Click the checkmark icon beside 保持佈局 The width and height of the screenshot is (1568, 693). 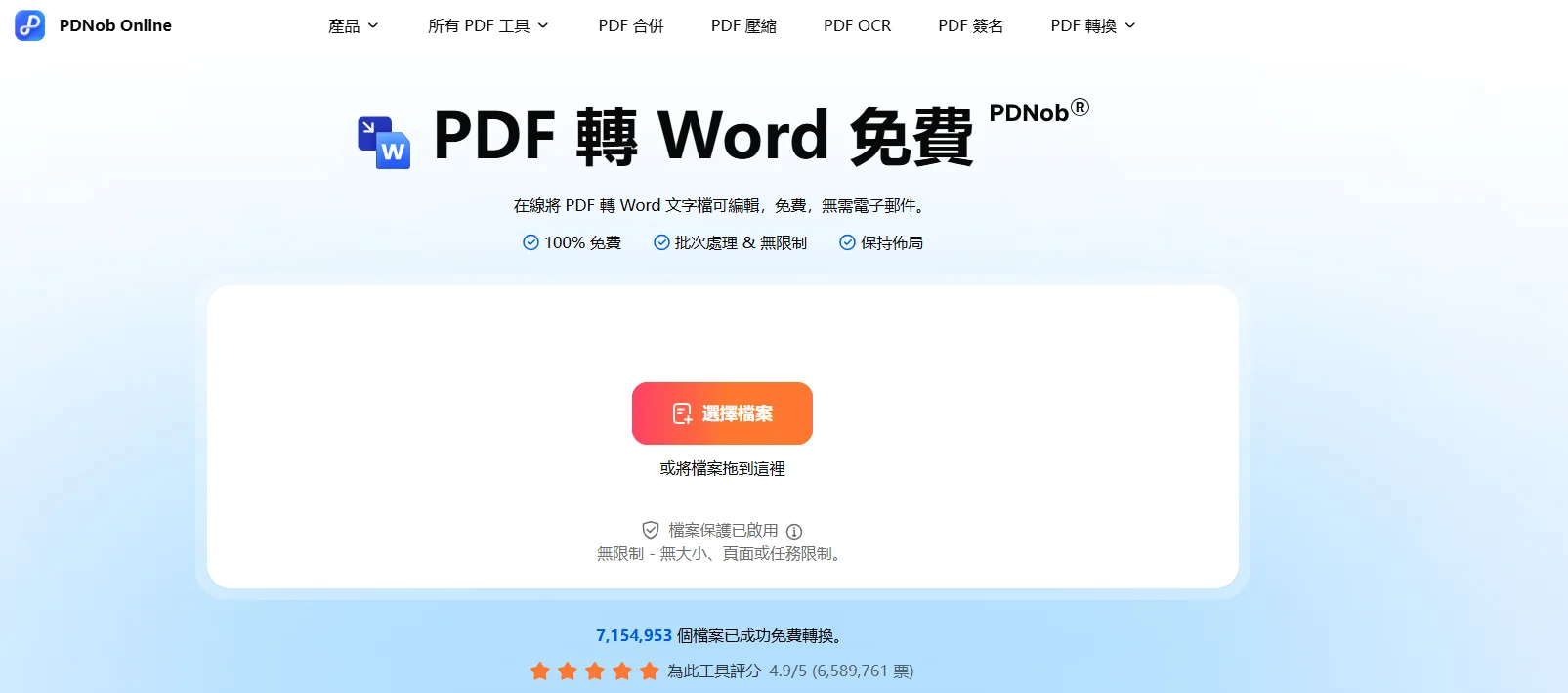pos(847,242)
